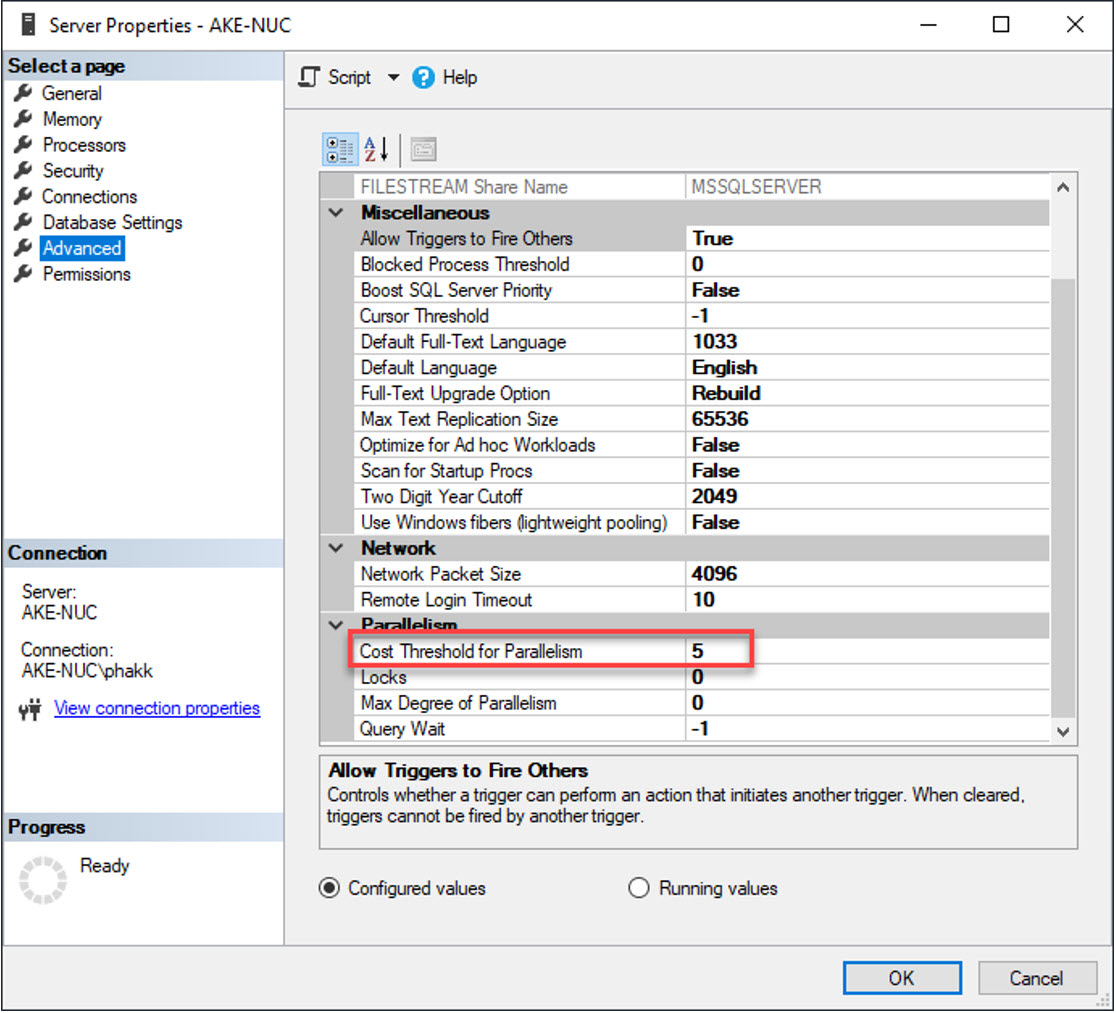
Task: Open the Help icon in toolbar
Action: (423, 78)
